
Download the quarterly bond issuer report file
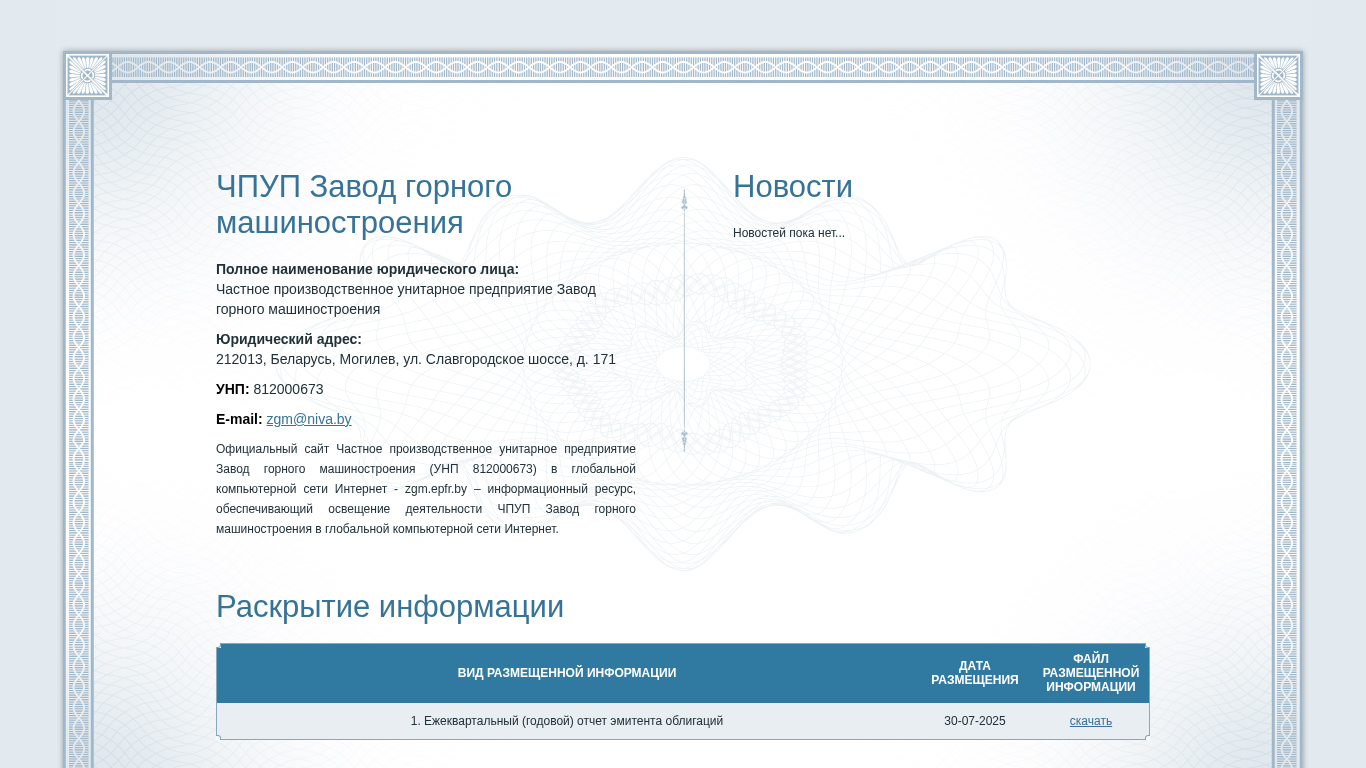click(1090, 721)
